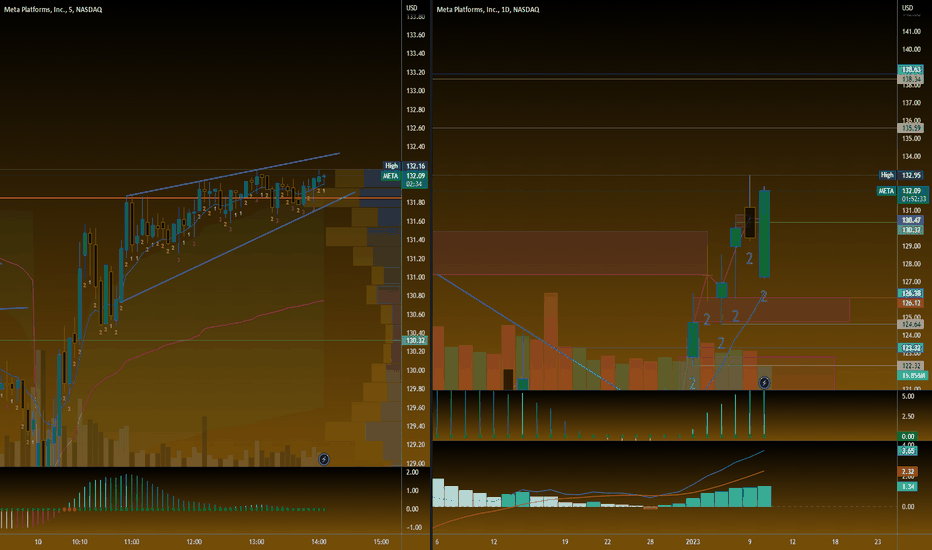The height and width of the screenshot is (550, 932).
Task: Click the green 0.00 indicator label on the daily chart
Action: 908,436
